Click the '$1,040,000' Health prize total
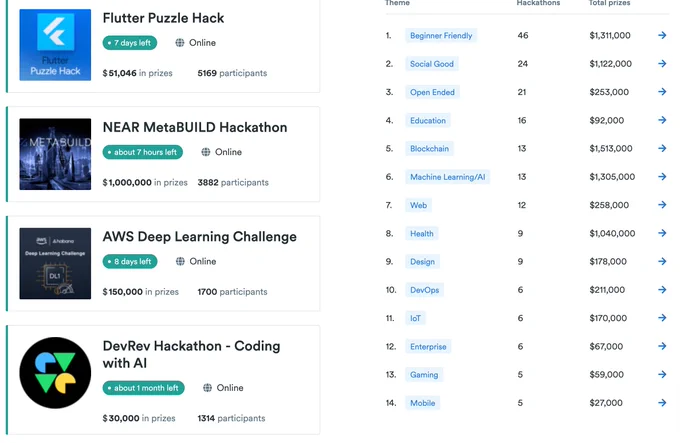The height and width of the screenshot is (443, 680). point(612,234)
